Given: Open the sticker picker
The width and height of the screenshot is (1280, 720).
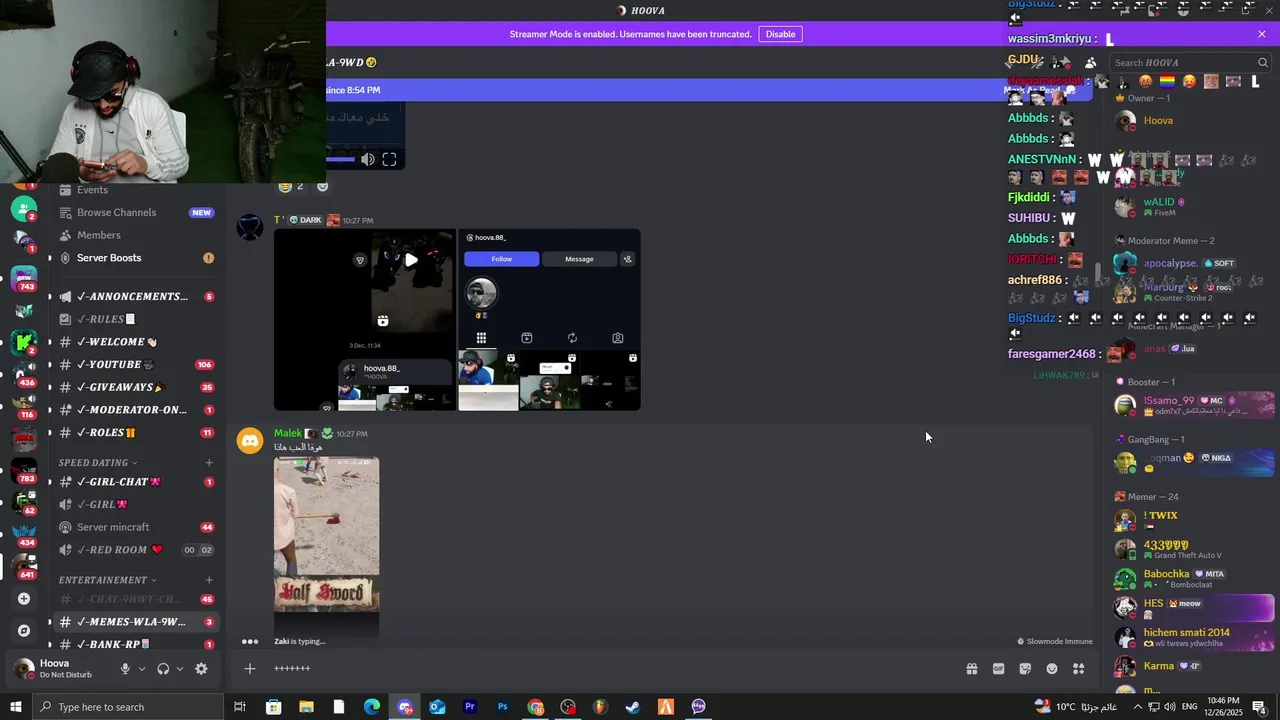Looking at the screenshot, I should [x=1025, y=669].
